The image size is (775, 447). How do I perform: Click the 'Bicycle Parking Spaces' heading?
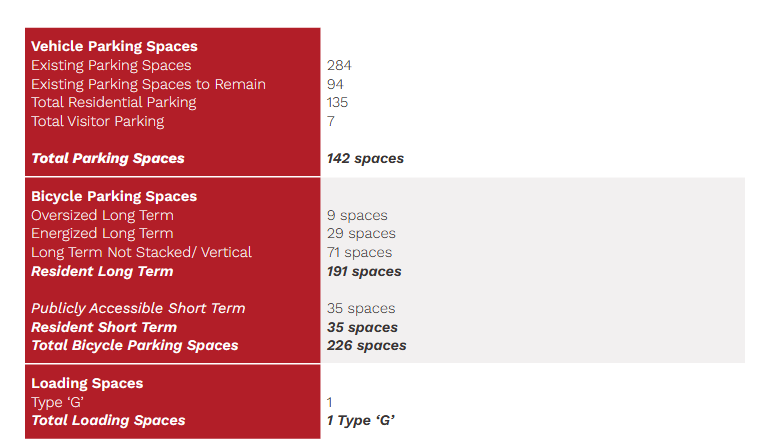[x=114, y=196]
